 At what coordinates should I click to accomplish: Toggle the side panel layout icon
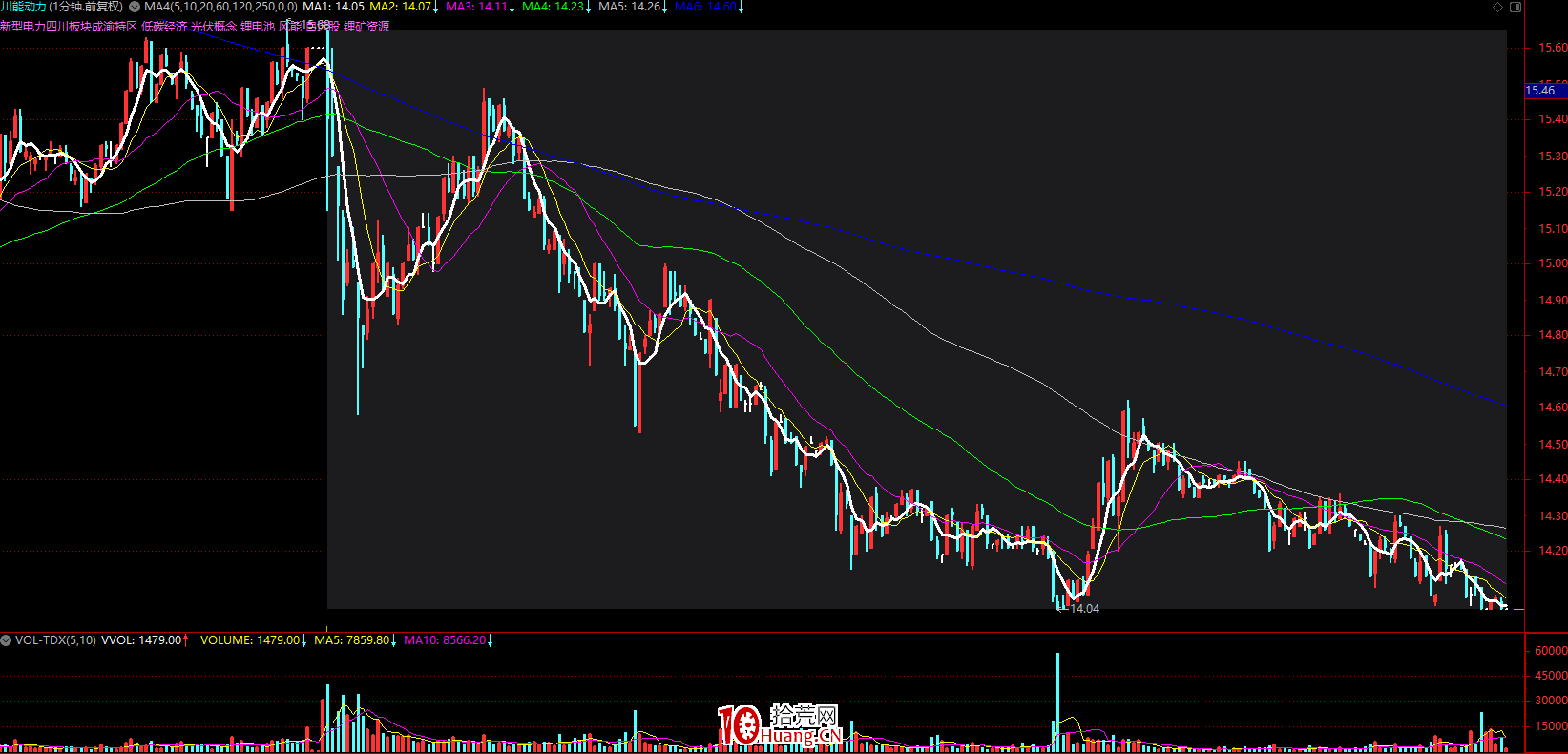tap(1516, 8)
